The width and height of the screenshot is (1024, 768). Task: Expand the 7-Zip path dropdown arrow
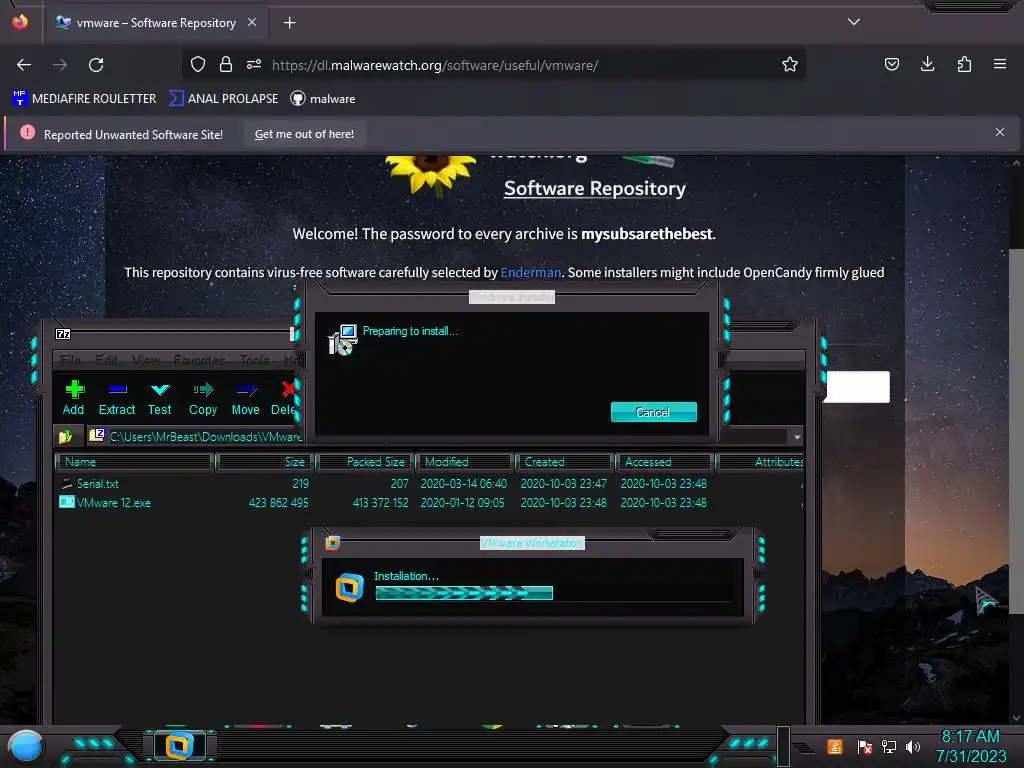point(797,437)
